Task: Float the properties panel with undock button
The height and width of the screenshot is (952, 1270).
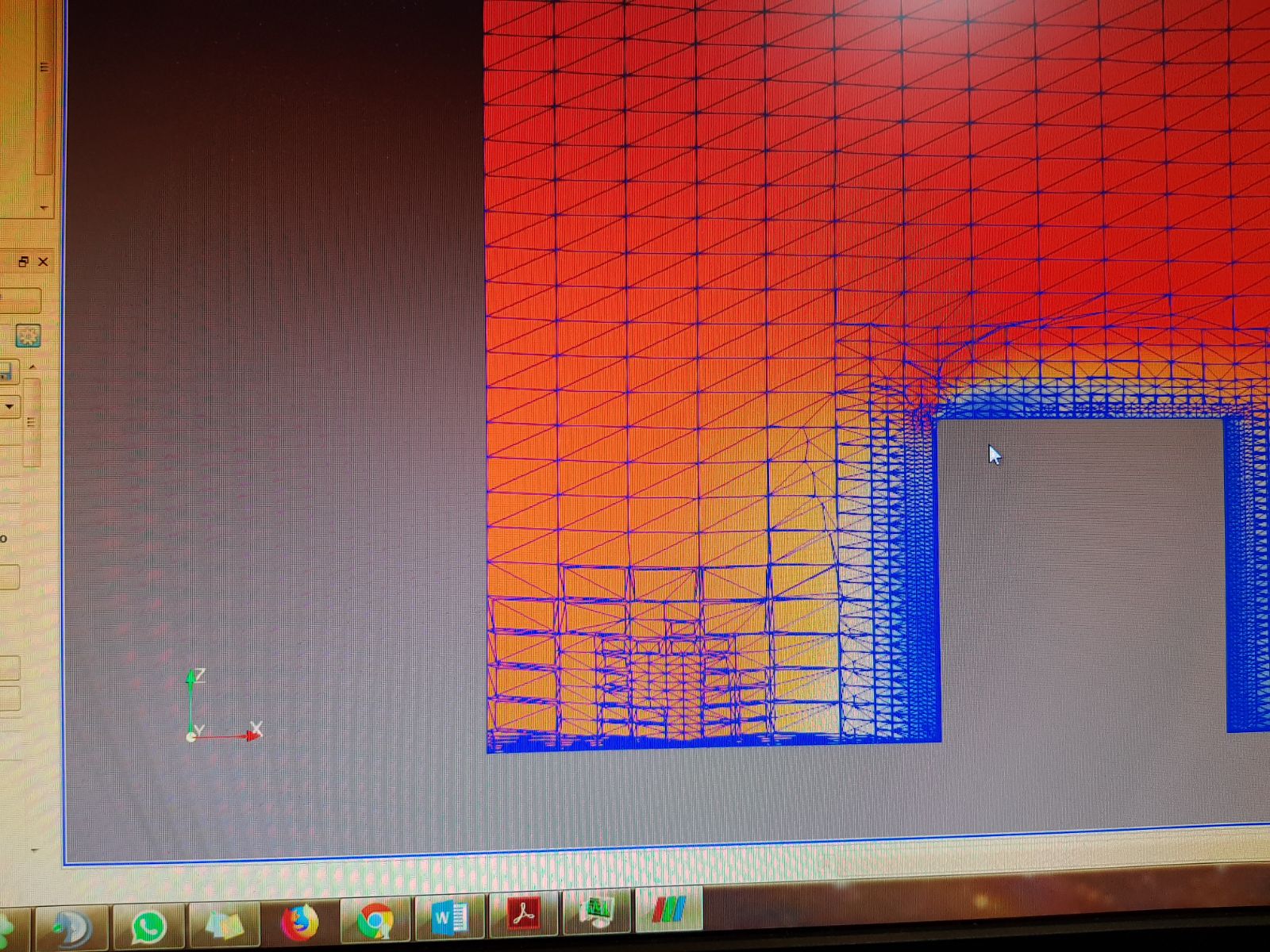Action: pyautogui.click(x=23, y=262)
